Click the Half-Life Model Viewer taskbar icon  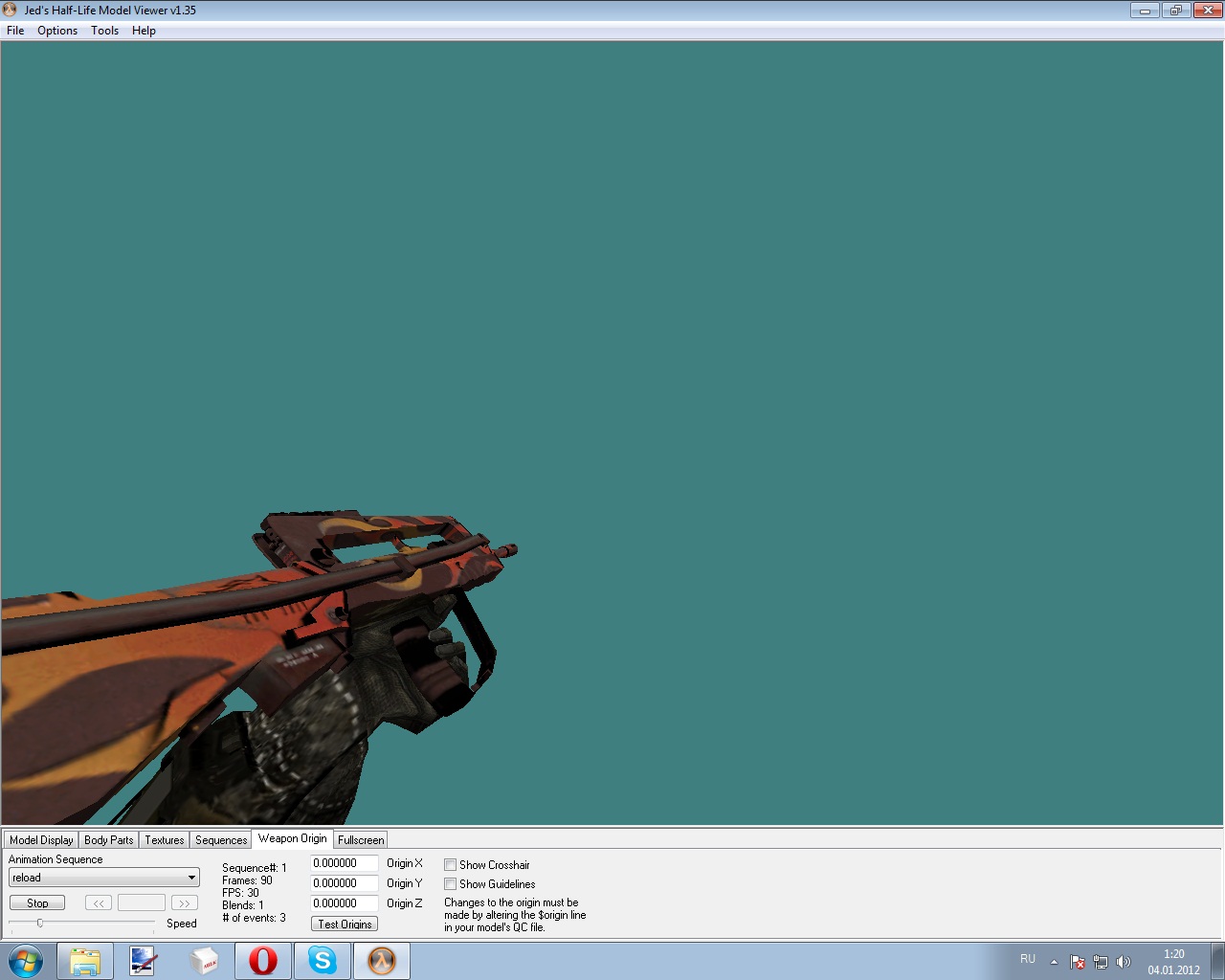pos(382,961)
